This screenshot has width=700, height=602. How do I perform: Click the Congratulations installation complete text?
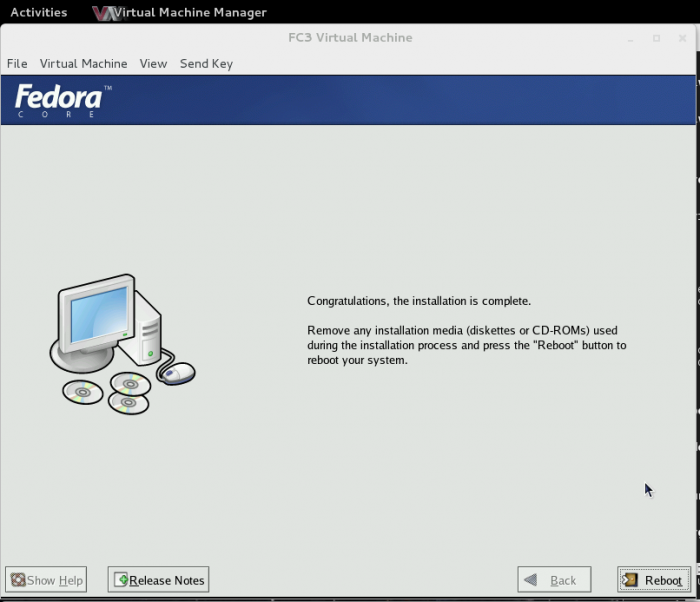[419, 301]
